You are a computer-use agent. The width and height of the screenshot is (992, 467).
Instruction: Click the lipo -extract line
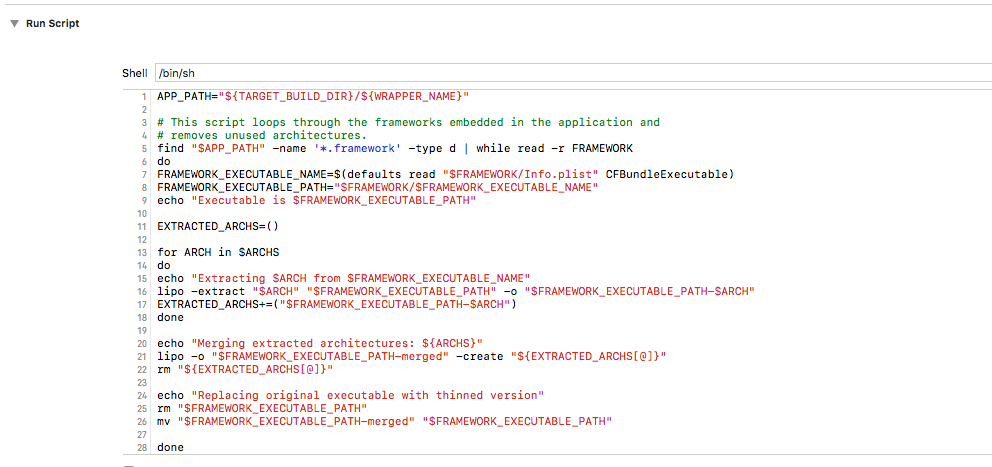tap(457, 292)
